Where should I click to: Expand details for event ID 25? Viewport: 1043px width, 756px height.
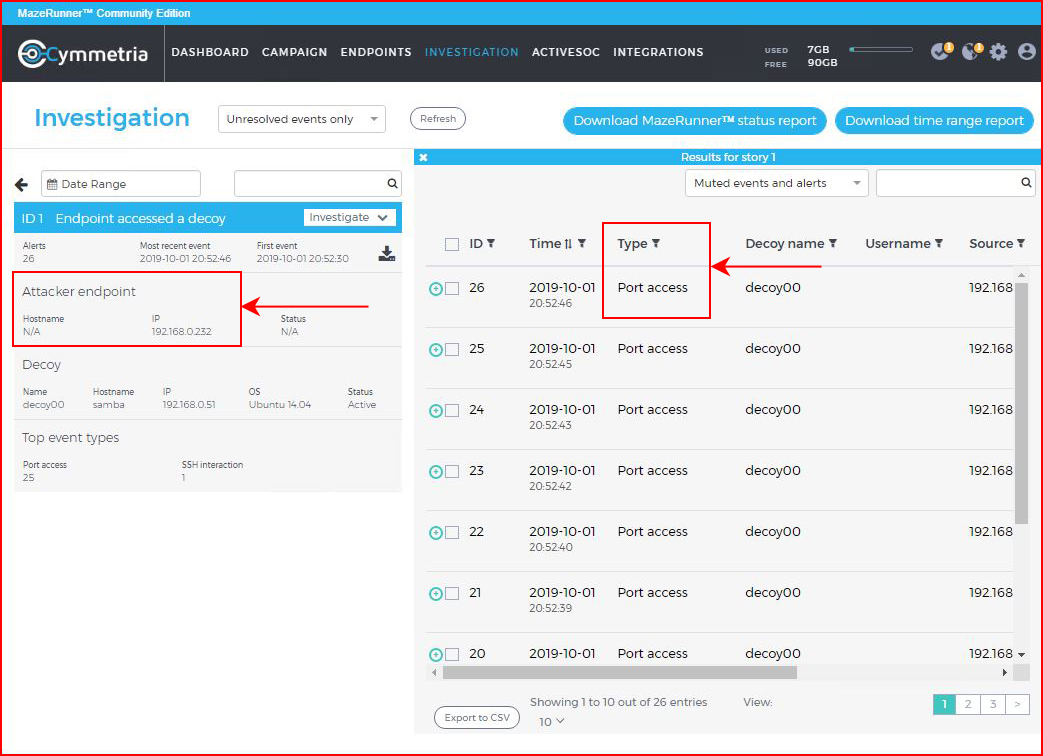coord(436,350)
